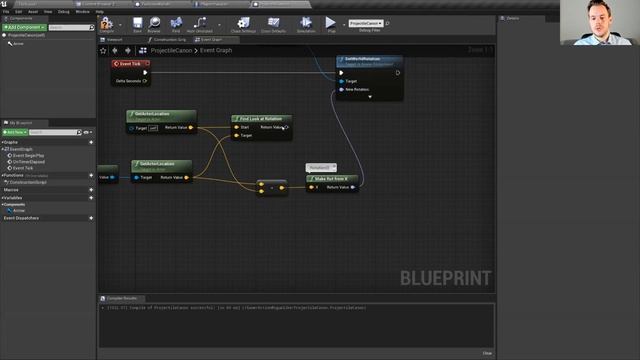The image size is (640, 360).
Task: Click the subtract node output pin
Action: 282,188
